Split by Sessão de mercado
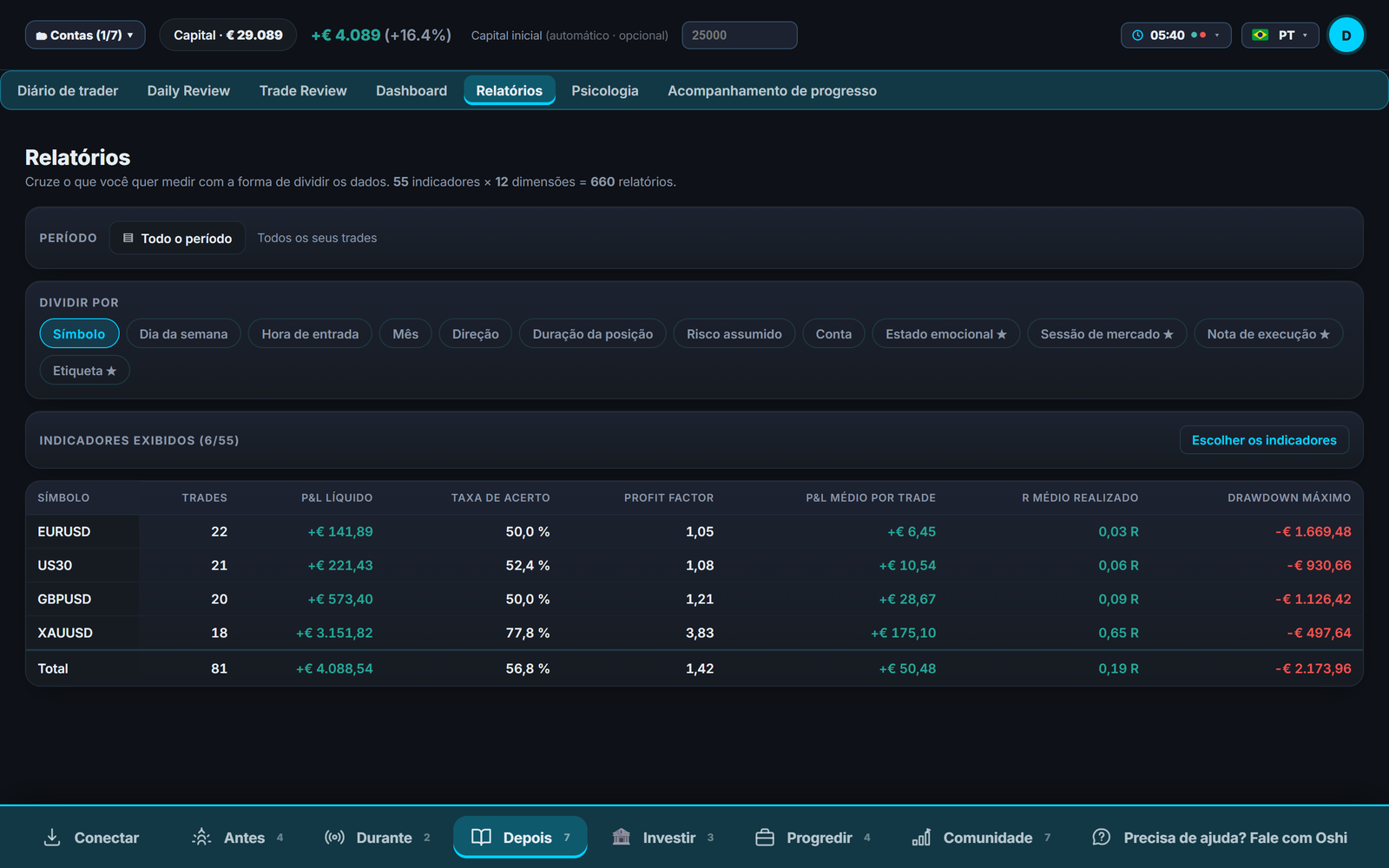This screenshot has height=868, width=1389. coord(1107,333)
